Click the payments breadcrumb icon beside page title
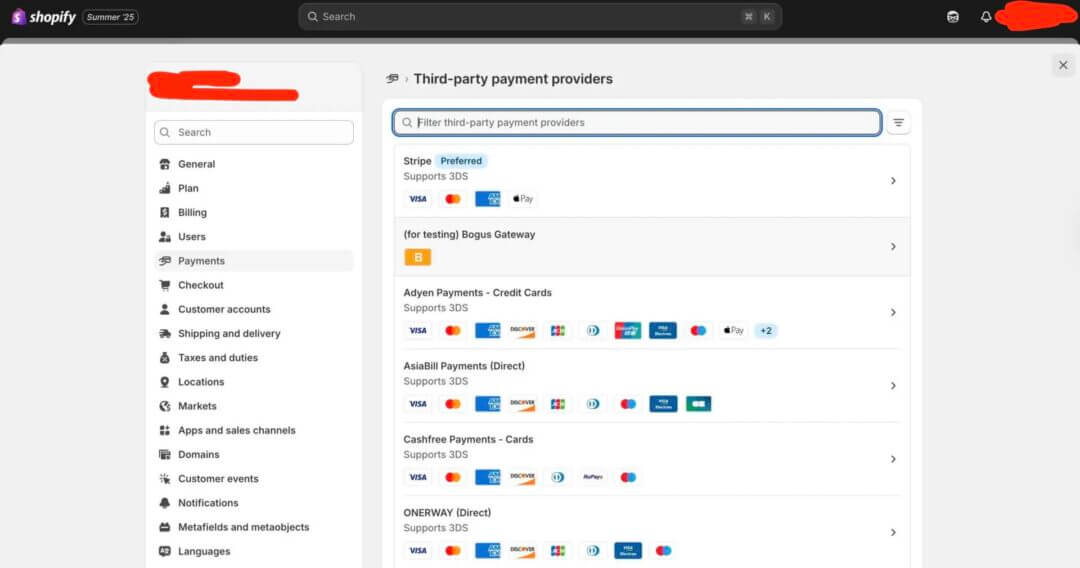The width and height of the screenshot is (1080, 568). pos(393,78)
